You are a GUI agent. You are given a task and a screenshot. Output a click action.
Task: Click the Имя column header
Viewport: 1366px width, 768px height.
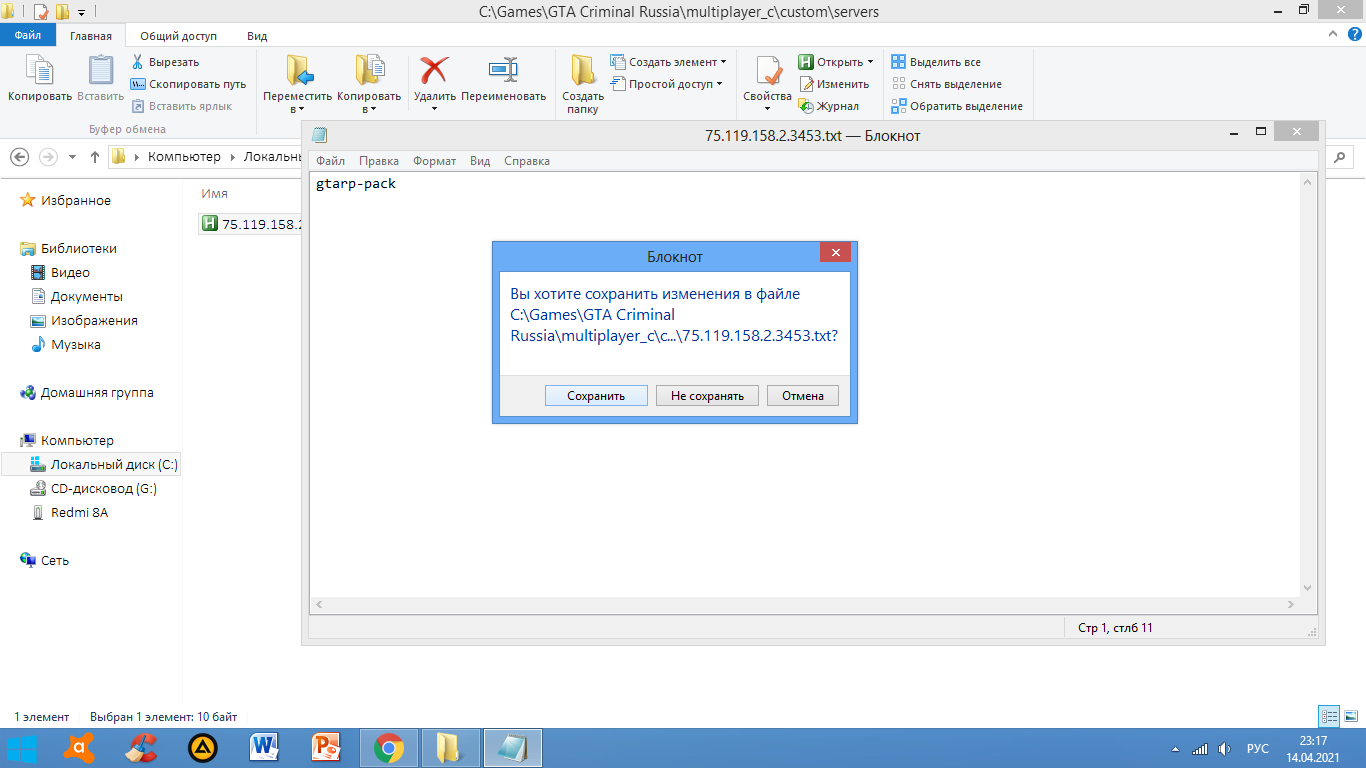click(x=214, y=194)
